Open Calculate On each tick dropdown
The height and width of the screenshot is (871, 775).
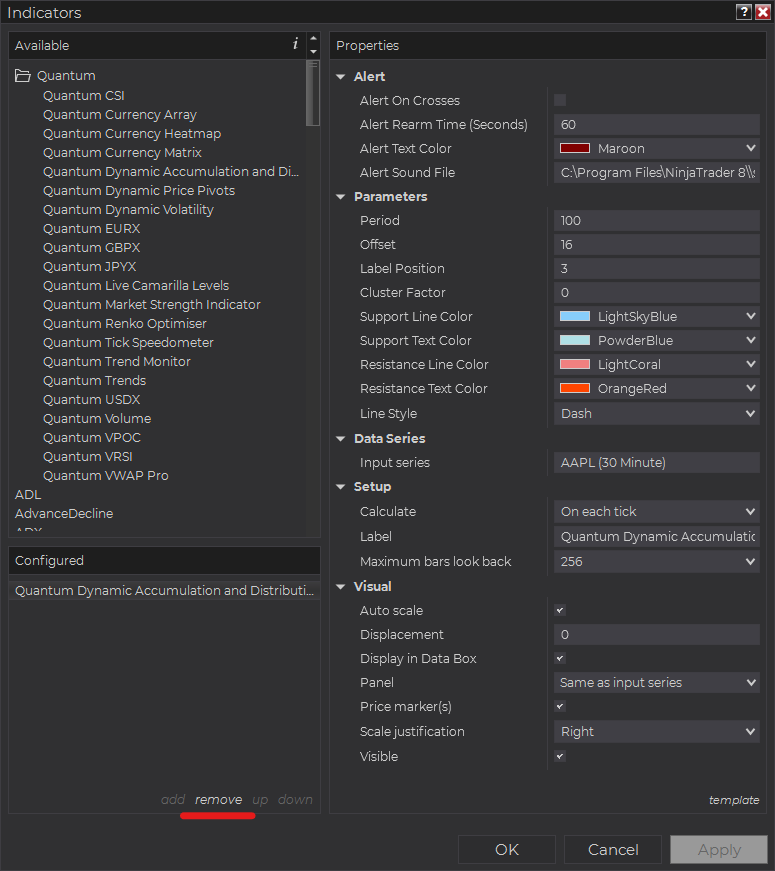click(657, 511)
